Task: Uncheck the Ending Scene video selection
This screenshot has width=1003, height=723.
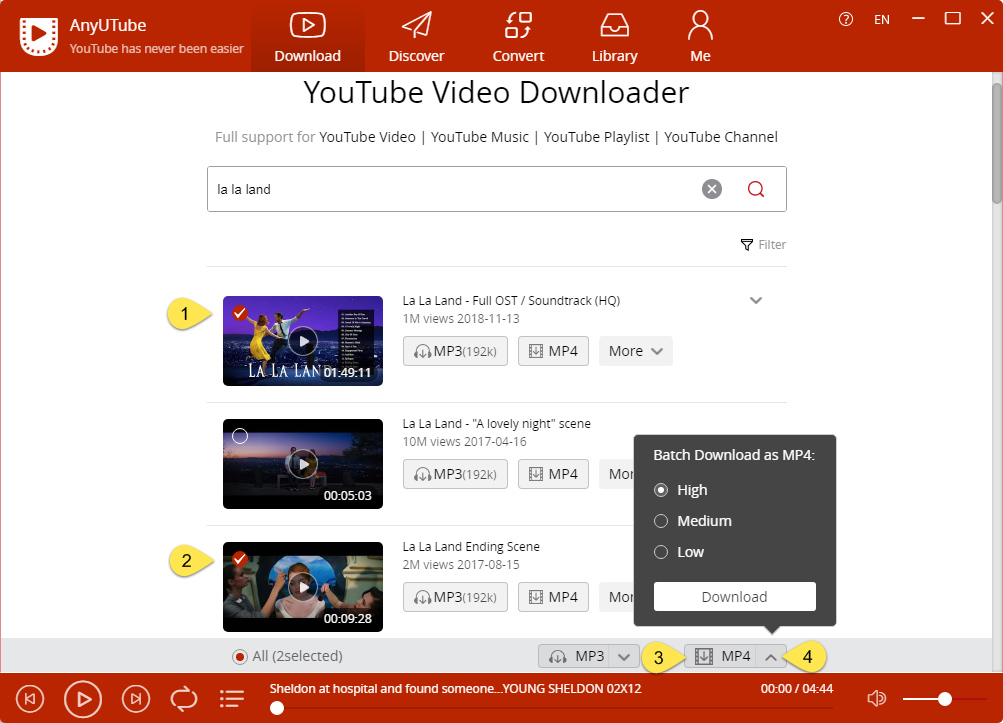Action: click(240, 559)
